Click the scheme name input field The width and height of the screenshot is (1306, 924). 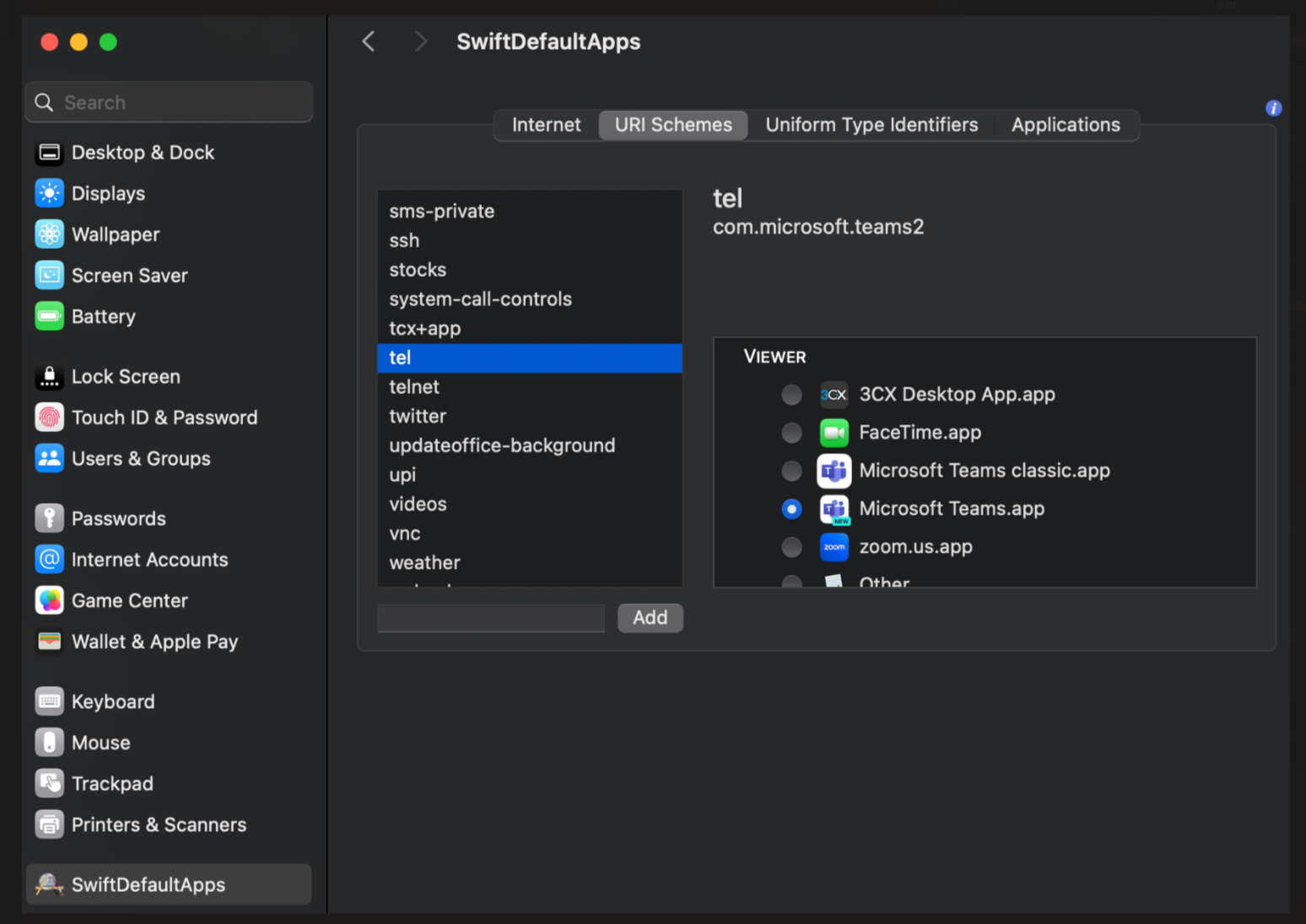click(491, 618)
